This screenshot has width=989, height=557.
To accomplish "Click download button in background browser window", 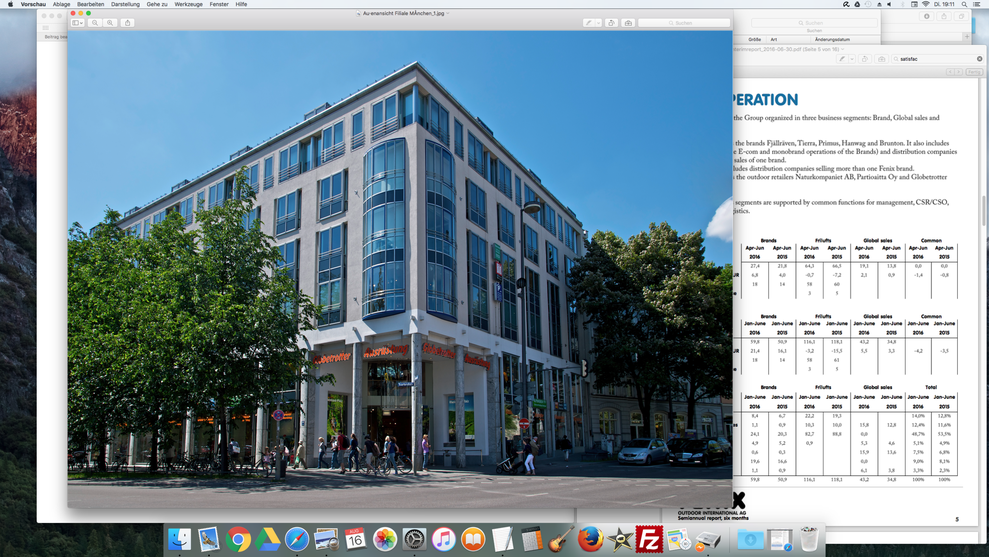I will click(x=927, y=16).
